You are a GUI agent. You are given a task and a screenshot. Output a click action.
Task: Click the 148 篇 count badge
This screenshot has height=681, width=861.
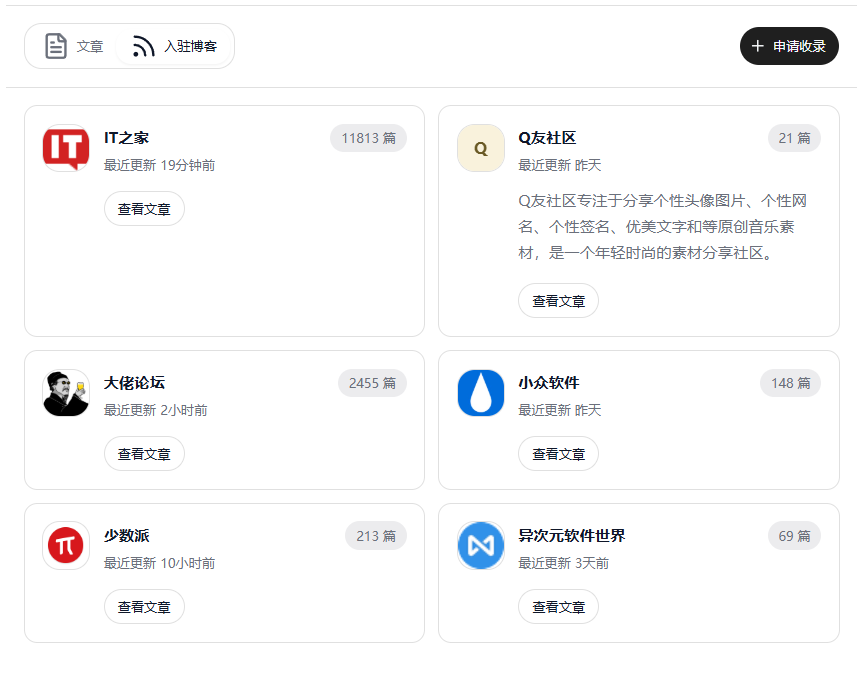790,383
